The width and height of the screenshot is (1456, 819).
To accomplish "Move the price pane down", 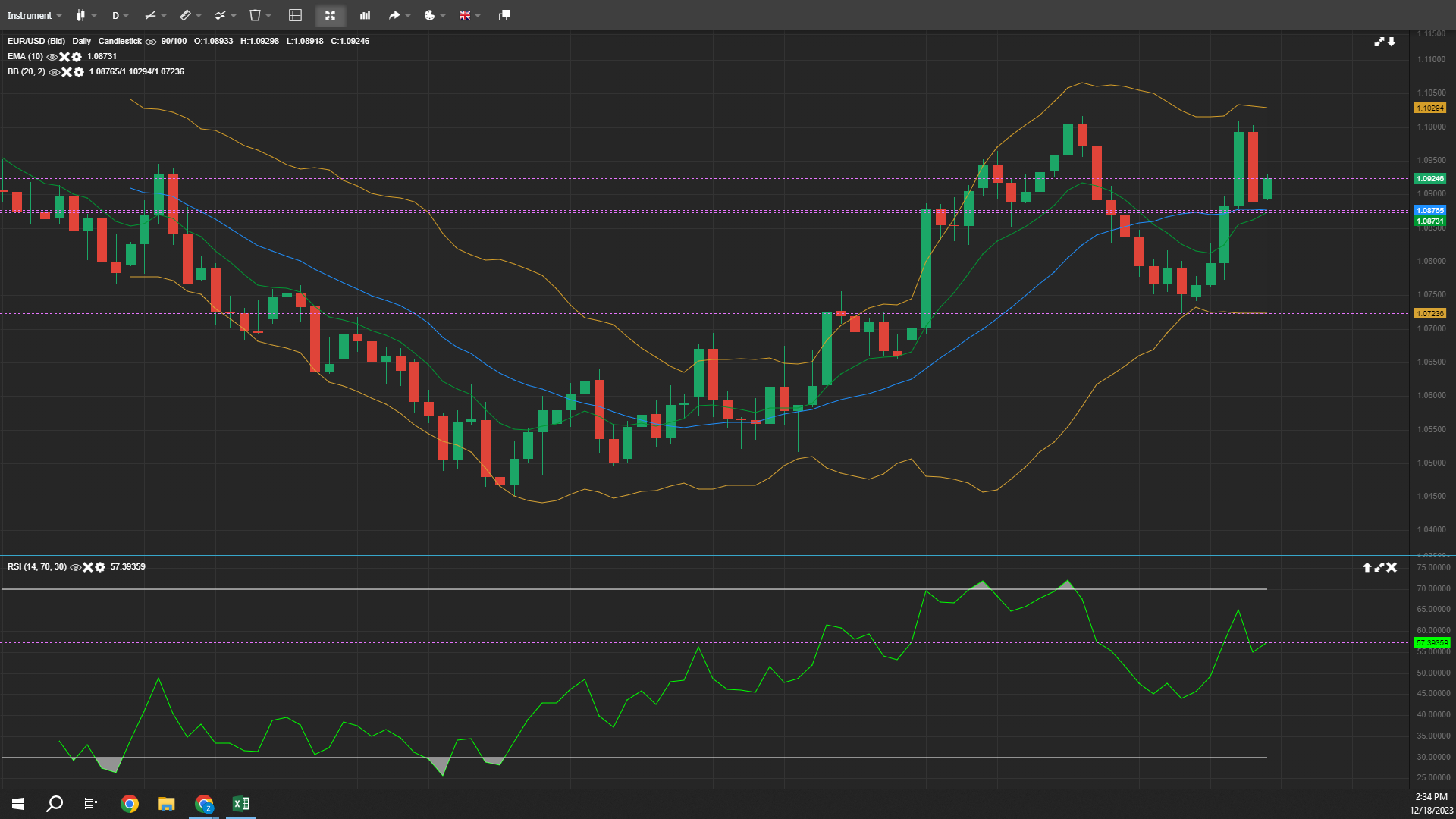I will (1392, 42).
